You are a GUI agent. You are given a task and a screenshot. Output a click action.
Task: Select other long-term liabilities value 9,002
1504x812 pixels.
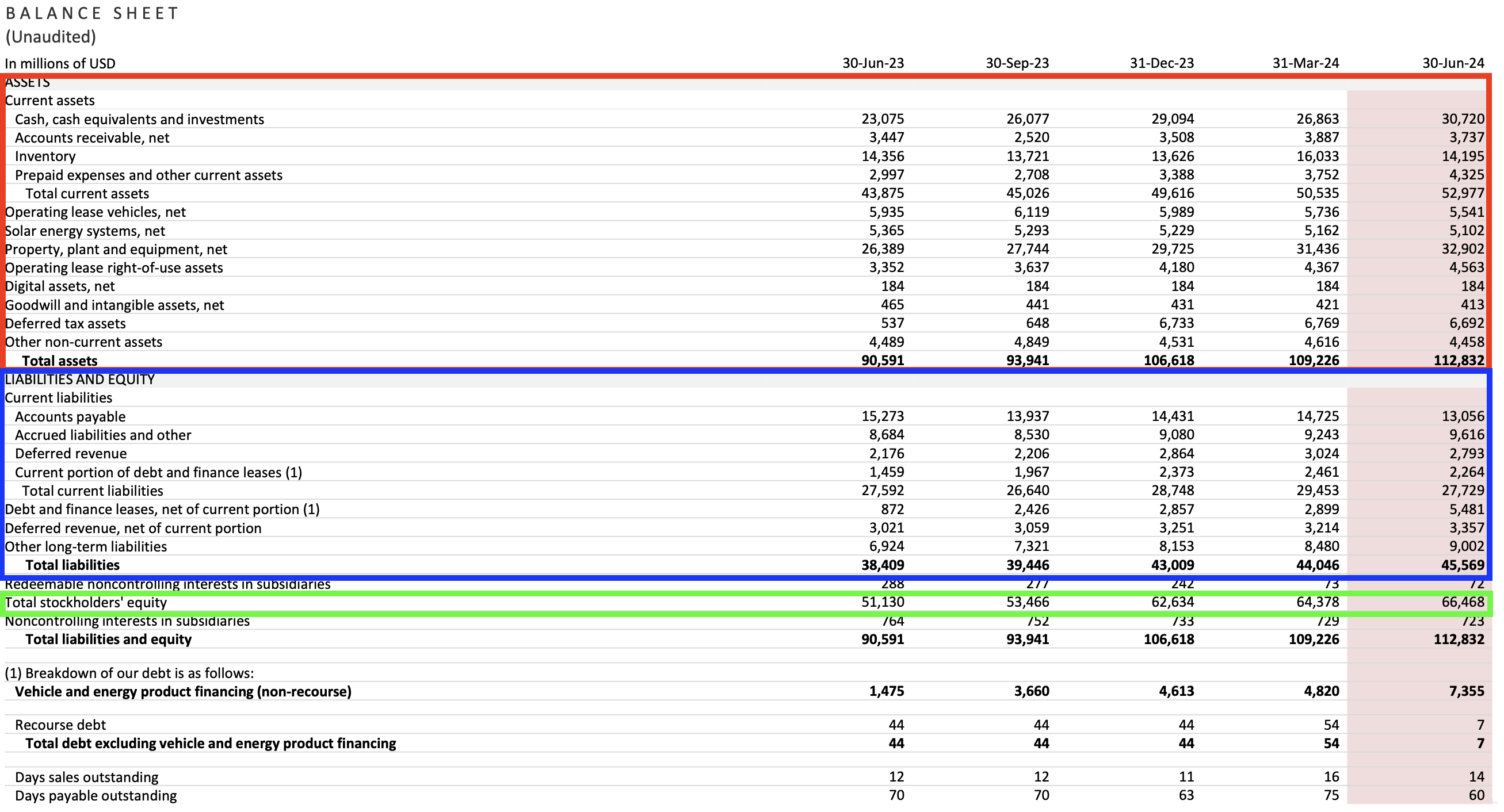tap(1467, 546)
